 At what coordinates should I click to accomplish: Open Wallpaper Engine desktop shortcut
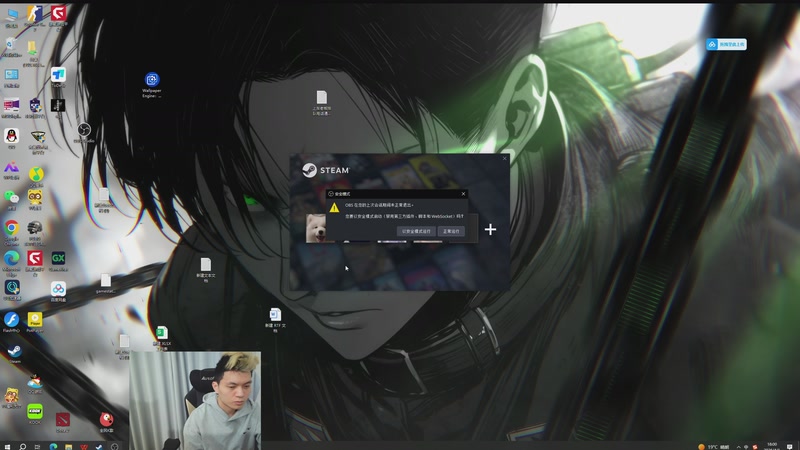(x=152, y=85)
